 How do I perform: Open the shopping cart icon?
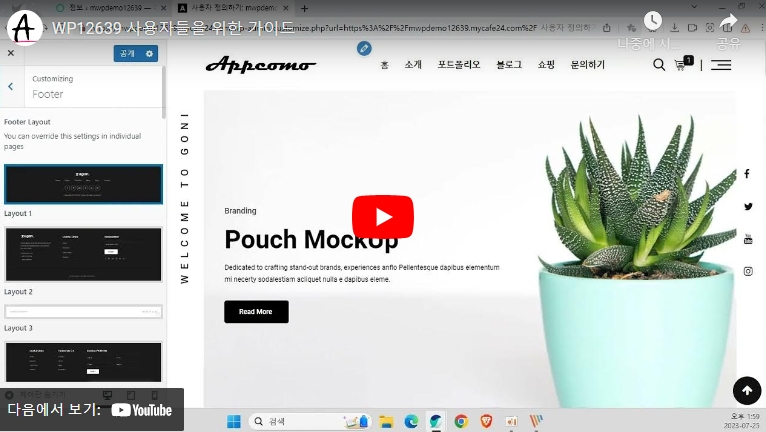[682, 64]
